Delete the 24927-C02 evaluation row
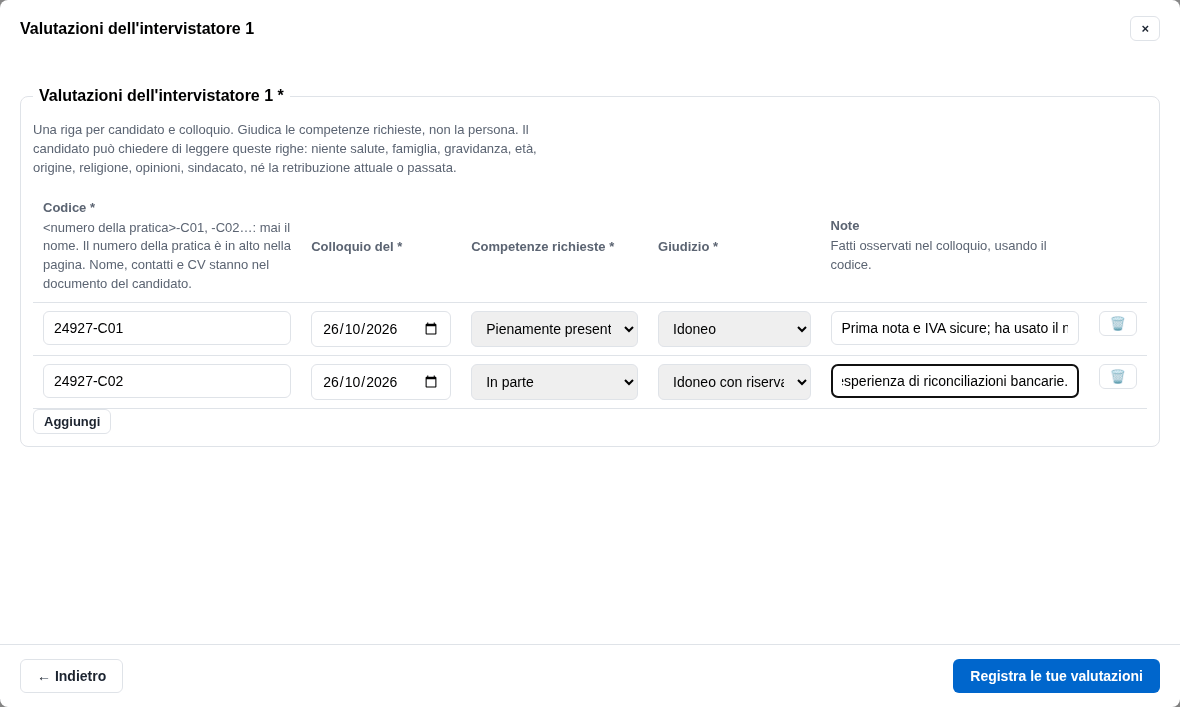Screen dimensions: 1180x707 point(1118,376)
